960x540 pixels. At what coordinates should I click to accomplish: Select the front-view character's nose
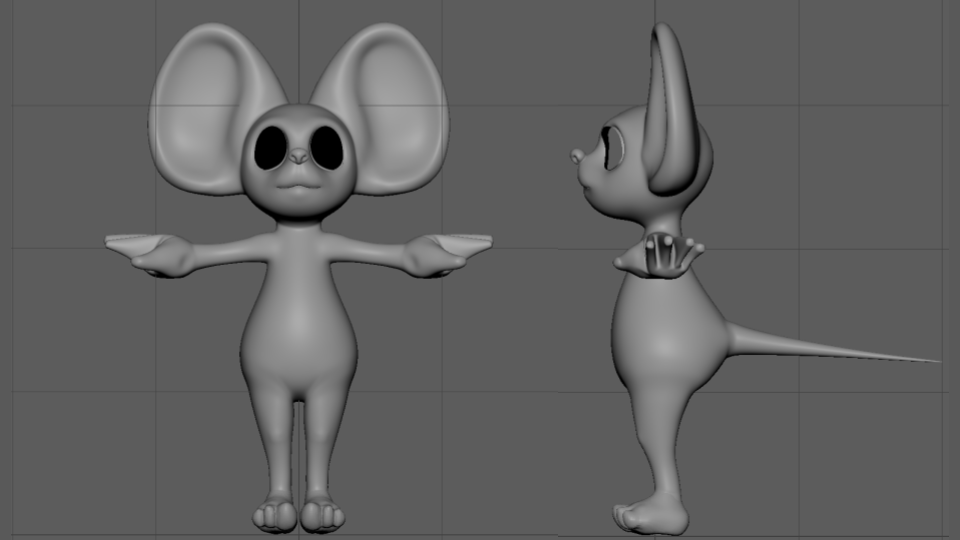299,156
